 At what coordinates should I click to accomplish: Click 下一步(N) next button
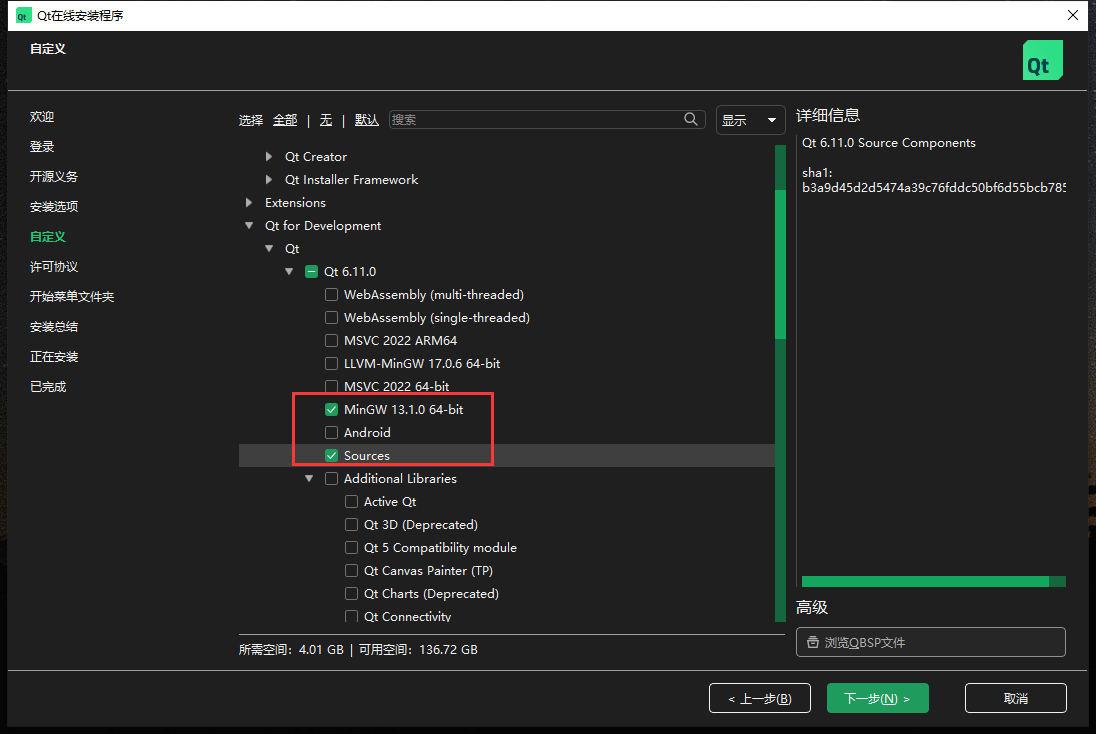point(877,698)
